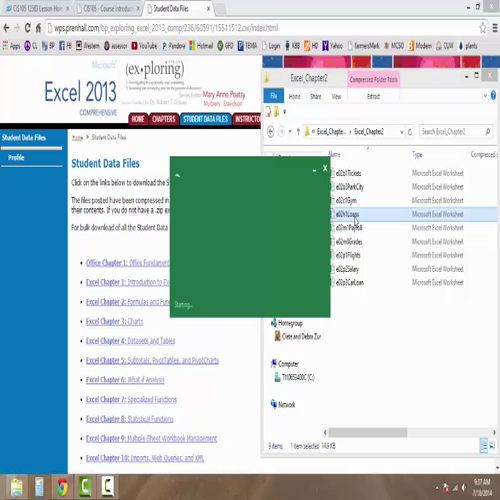Open the Extract ribbon tab

coord(373,96)
